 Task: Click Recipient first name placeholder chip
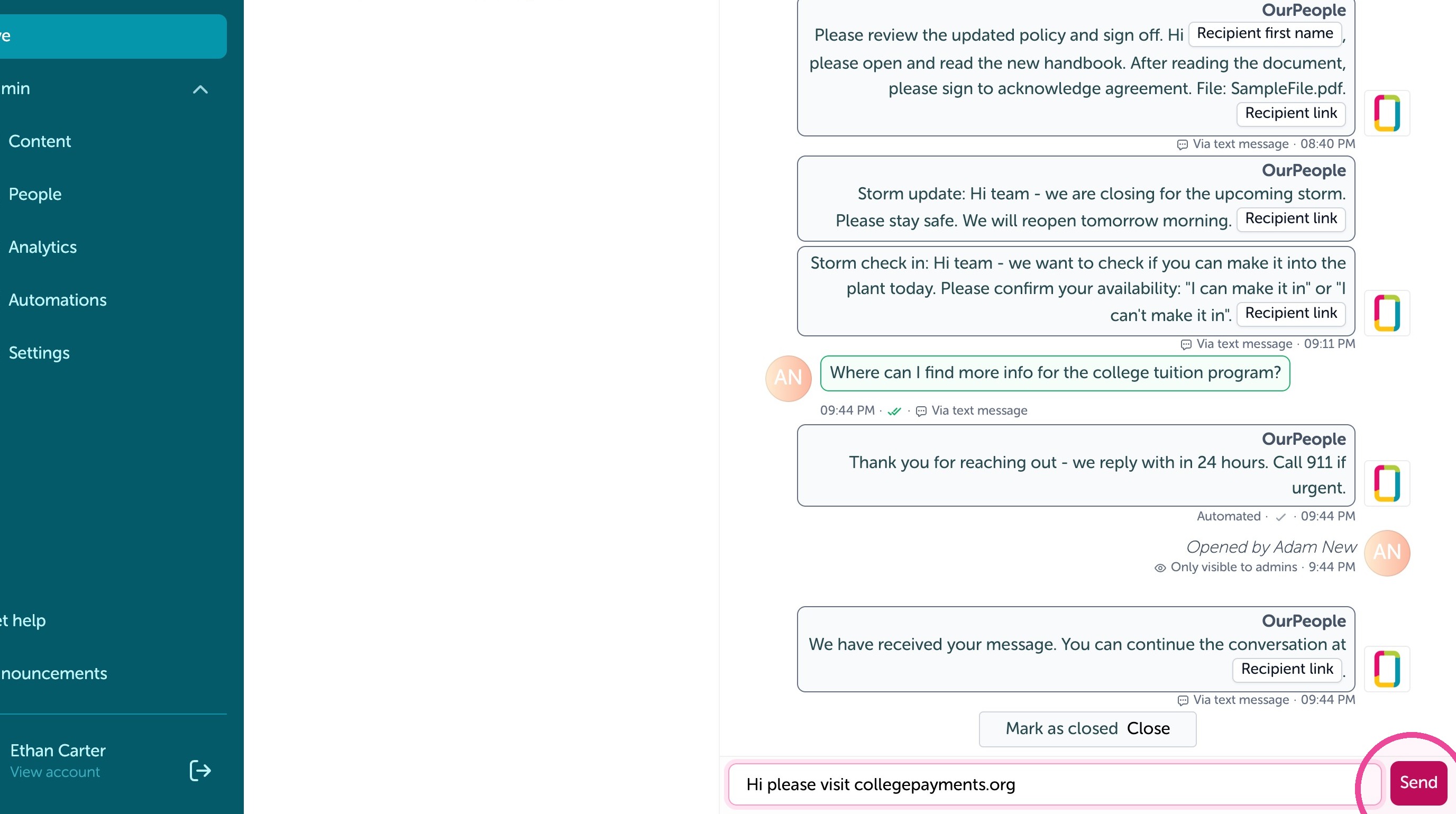(x=1265, y=34)
